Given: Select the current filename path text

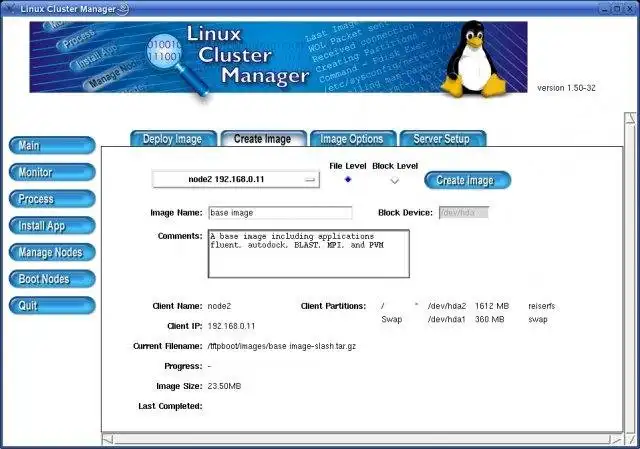Looking at the screenshot, I should [282, 346].
